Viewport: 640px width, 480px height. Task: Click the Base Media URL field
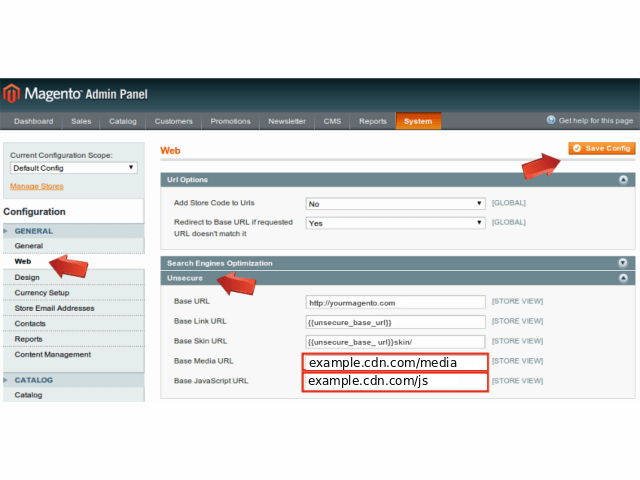[x=395, y=362]
